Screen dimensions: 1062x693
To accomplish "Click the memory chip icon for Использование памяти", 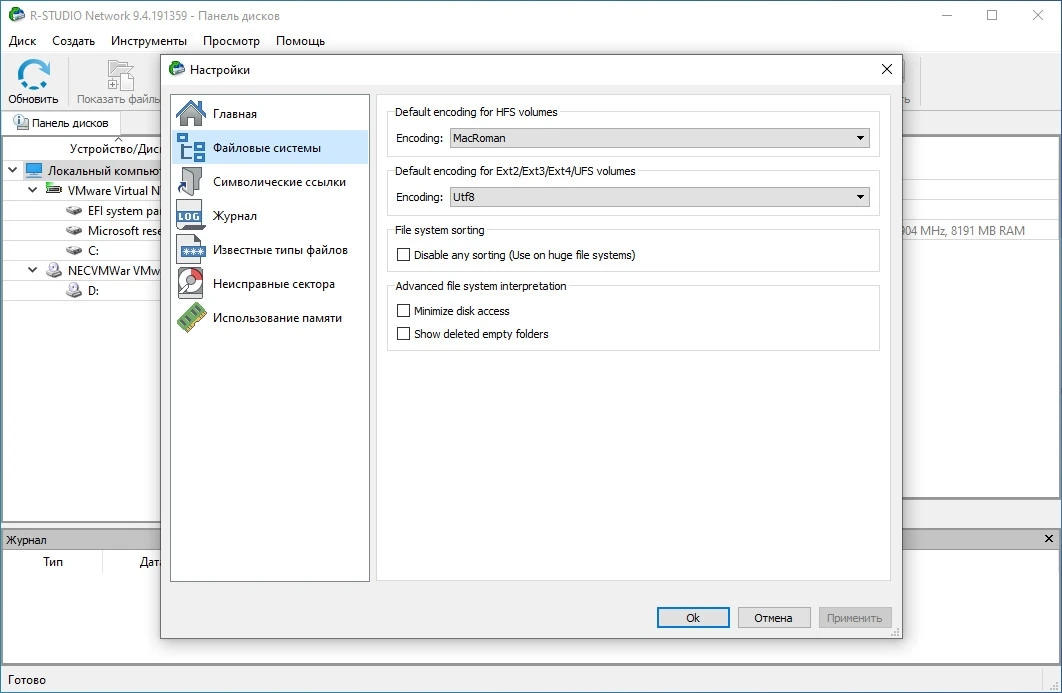I will 191,318.
